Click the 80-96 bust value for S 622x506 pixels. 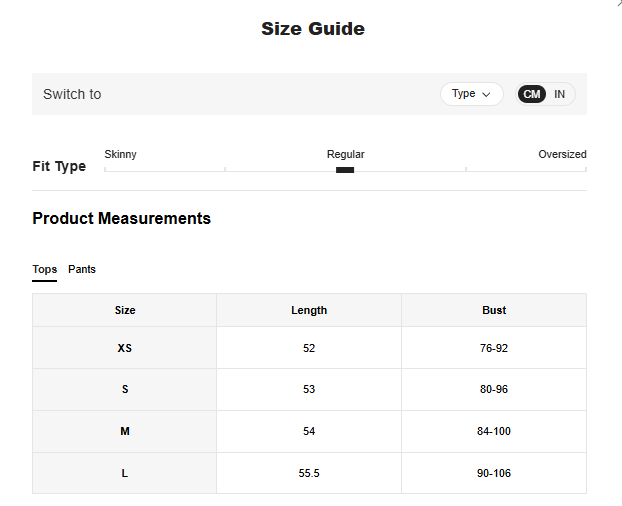(494, 390)
